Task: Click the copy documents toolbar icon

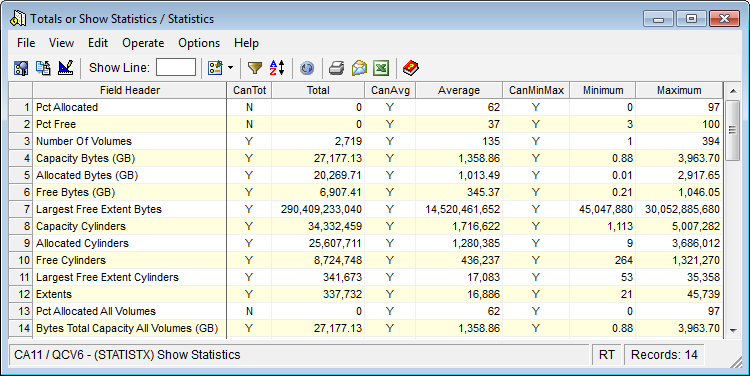Action: tap(44, 68)
